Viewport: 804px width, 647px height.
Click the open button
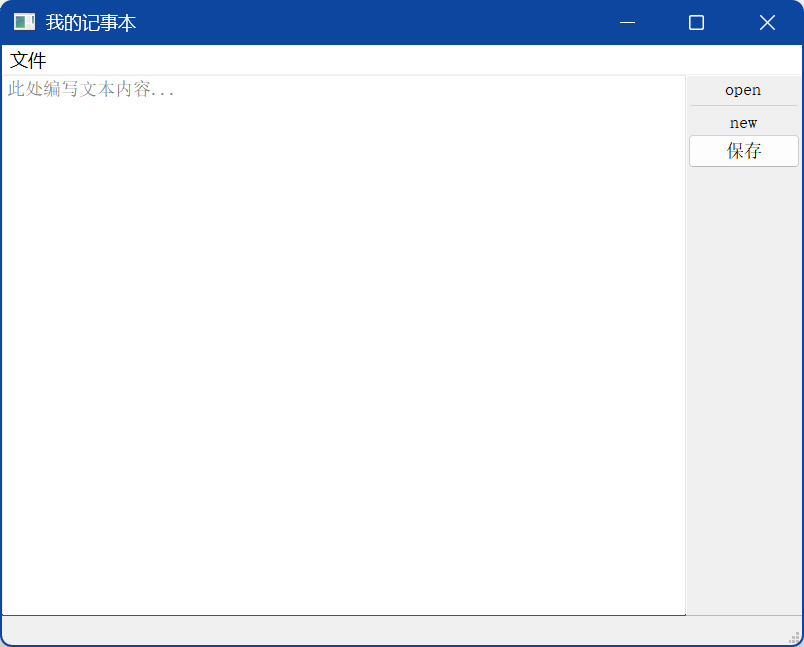point(743,90)
